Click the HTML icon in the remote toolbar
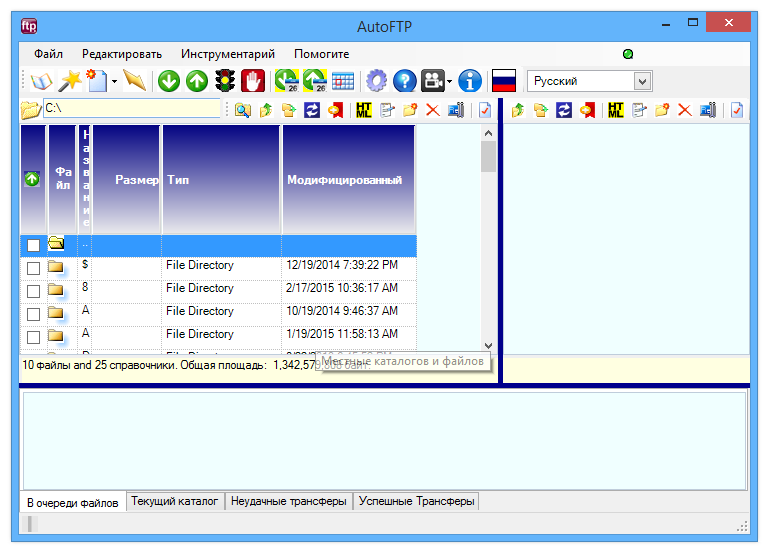The image size is (771, 553). click(x=616, y=110)
